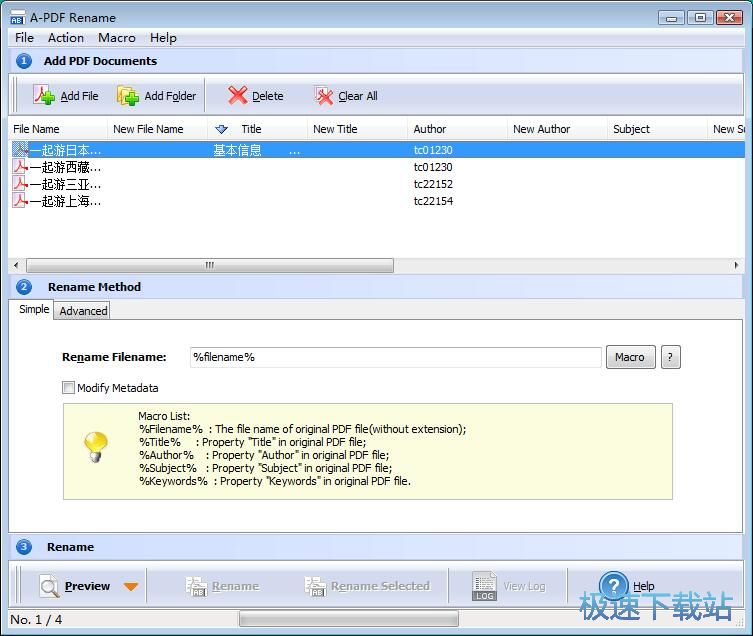The height and width of the screenshot is (636, 753).
Task: Expand the Preview orange dropdown arrow
Action: (131, 587)
